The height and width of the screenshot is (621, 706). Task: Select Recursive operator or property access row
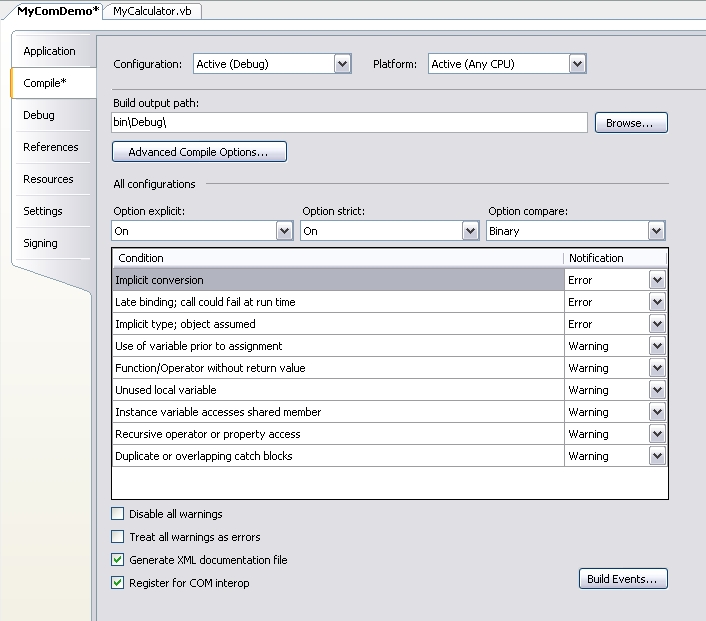coord(338,434)
